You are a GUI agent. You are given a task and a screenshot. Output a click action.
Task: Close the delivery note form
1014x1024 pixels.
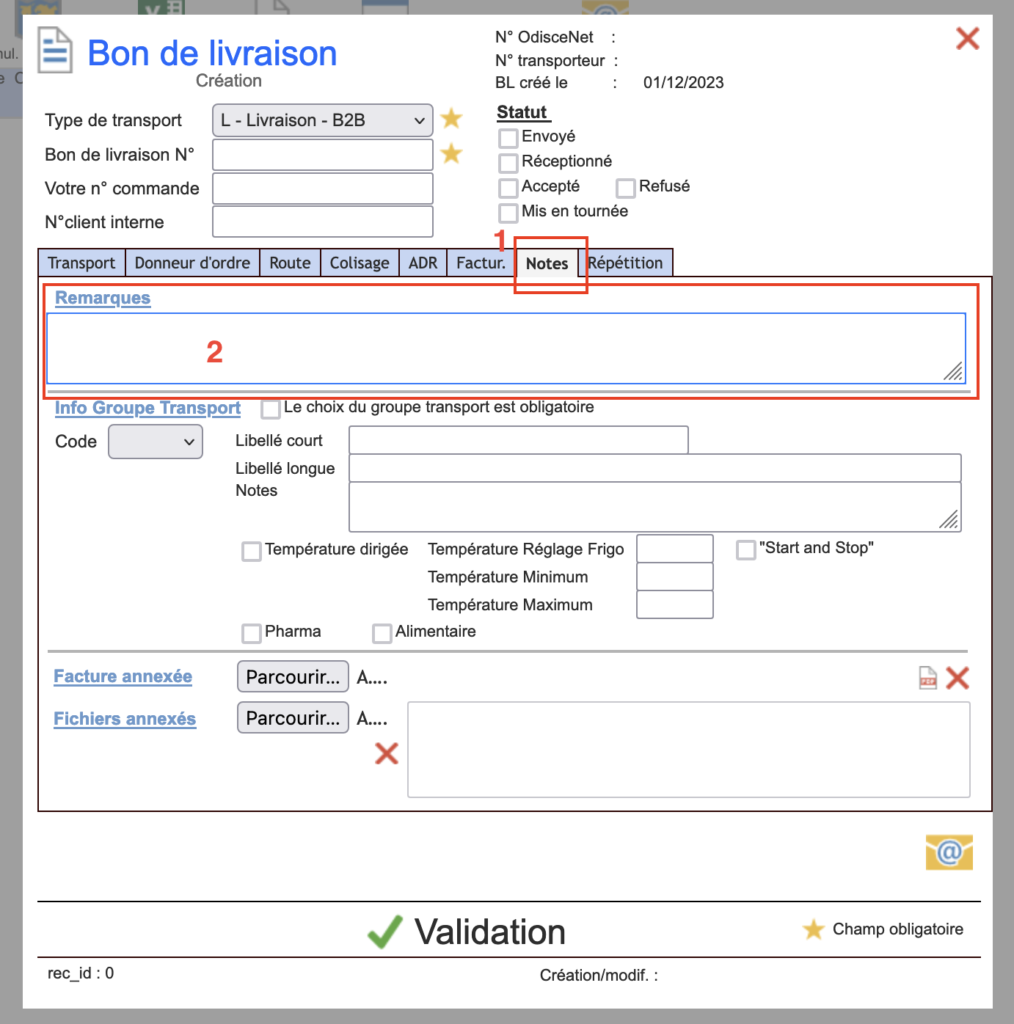pyautogui.click(x=967, y=39)
